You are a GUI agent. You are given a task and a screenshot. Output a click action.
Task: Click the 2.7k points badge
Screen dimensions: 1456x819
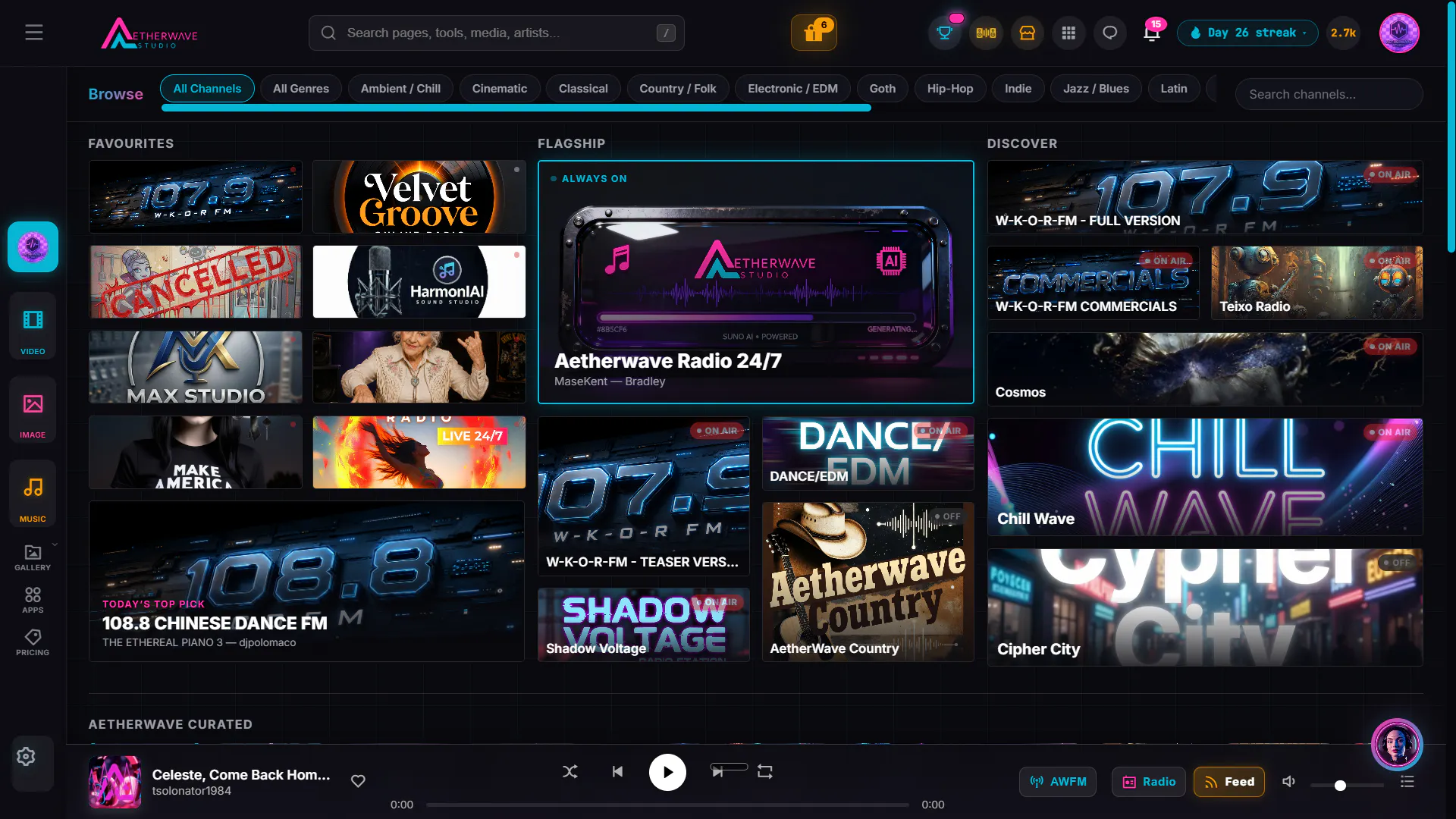point(1343,33)
